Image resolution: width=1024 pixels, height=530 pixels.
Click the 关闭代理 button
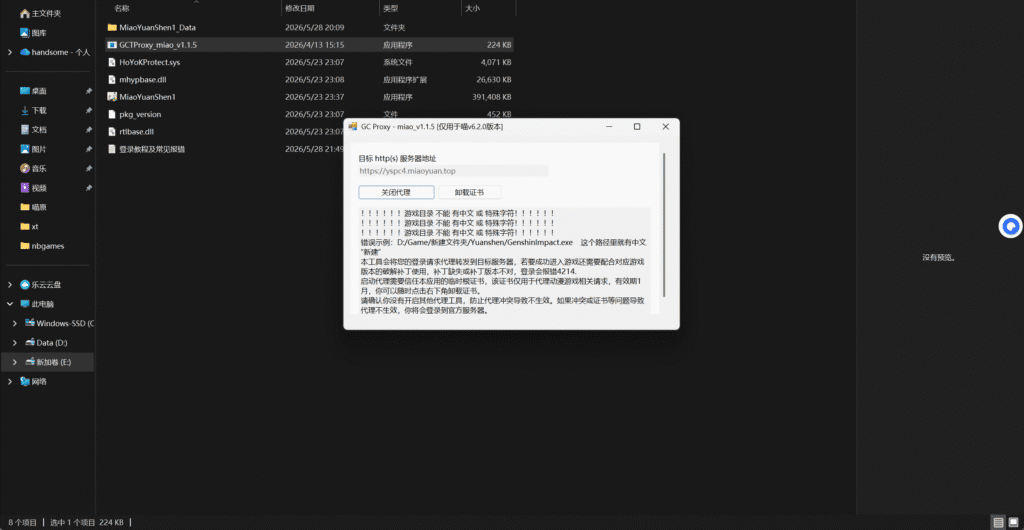click(396, 193)
